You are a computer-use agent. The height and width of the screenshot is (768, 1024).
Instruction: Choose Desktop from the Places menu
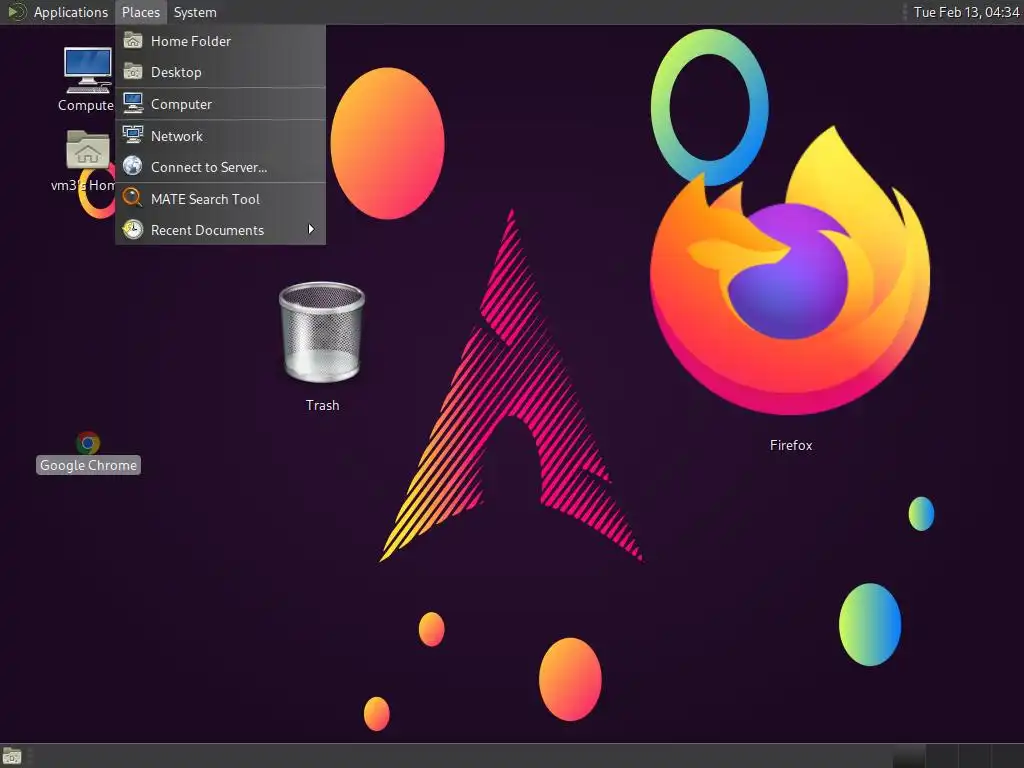tap(221, 72)
